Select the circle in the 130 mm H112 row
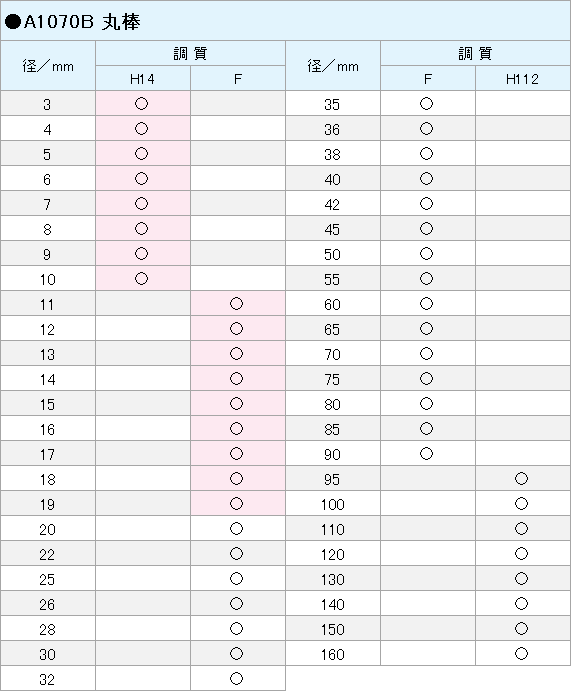 click(x=522, y=579)
